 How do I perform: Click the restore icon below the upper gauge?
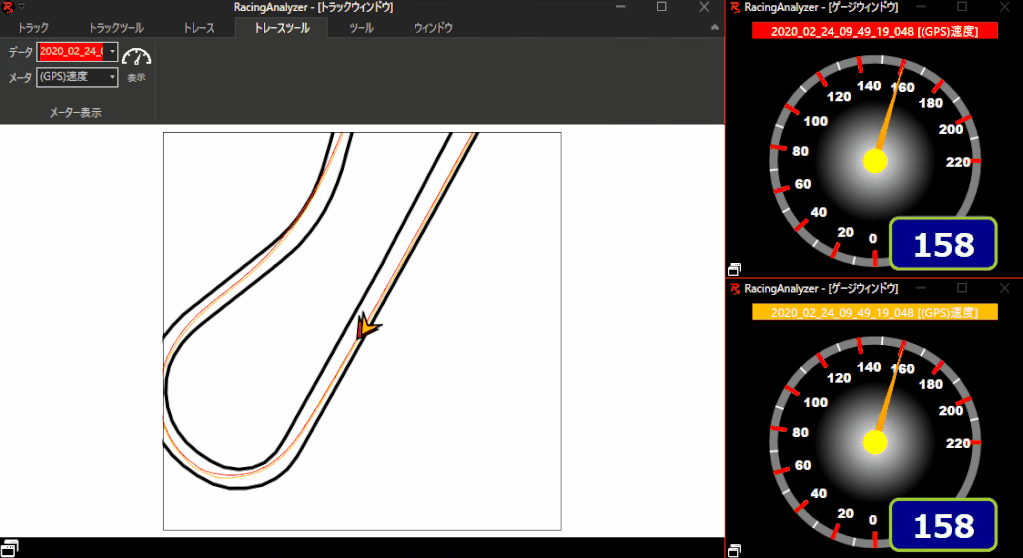735,268
